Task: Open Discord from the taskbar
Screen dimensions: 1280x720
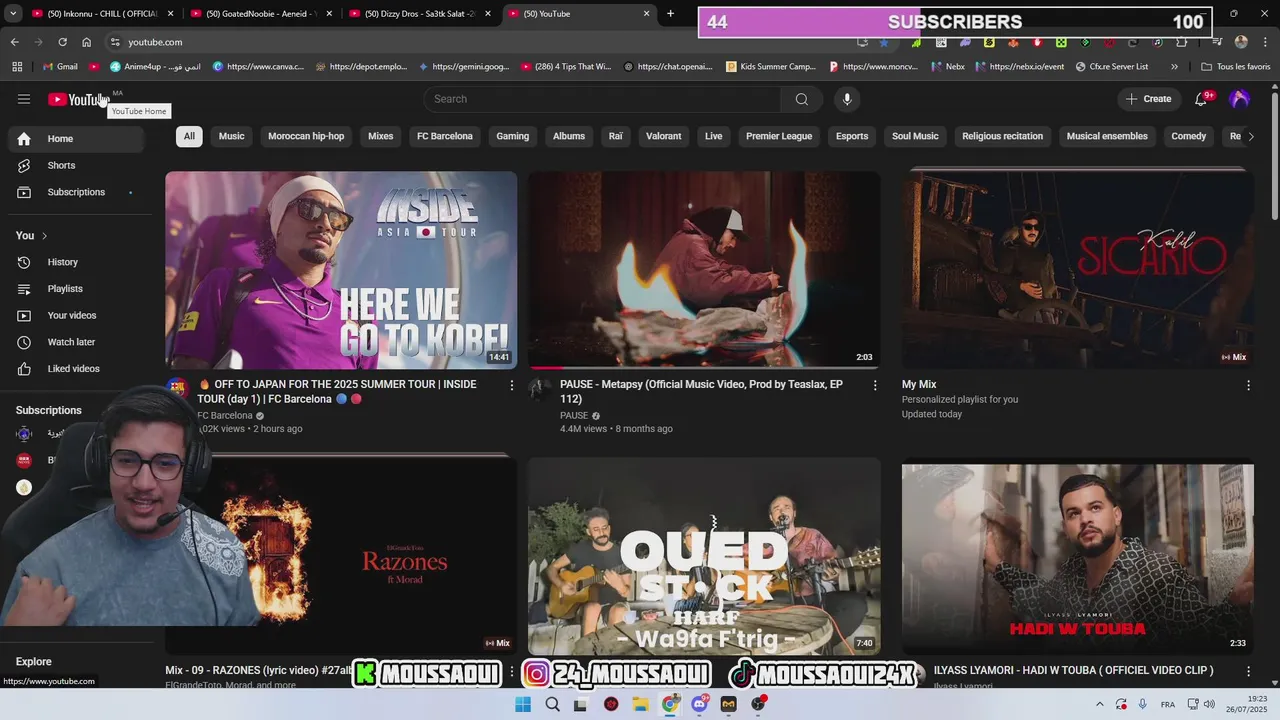Action: pos(699,704)
